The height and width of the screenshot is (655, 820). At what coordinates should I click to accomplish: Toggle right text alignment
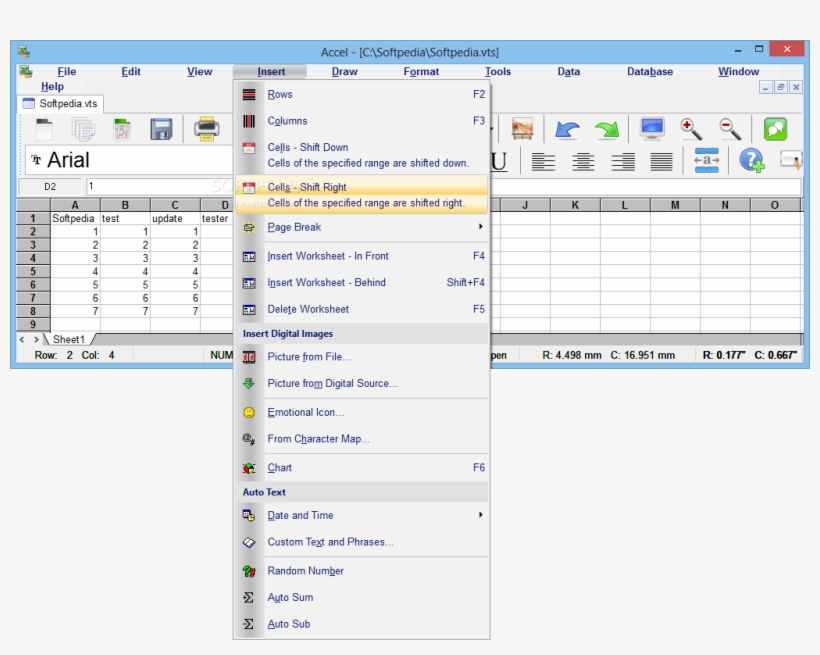click(x=623, y=160)
